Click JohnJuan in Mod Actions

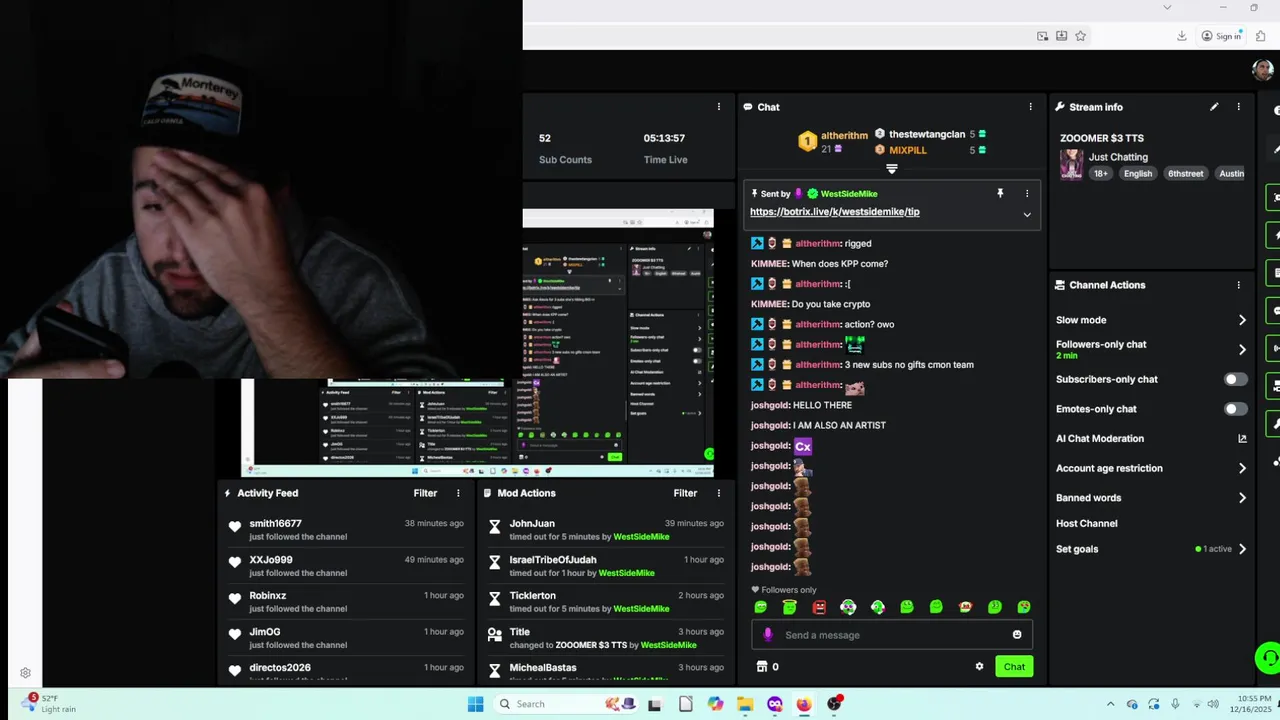click(x=532, y=524)
